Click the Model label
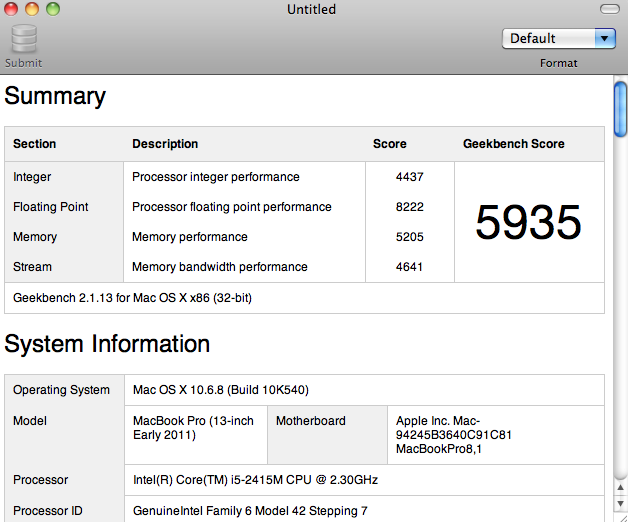 pyautogui.click(x=30, y=421)
